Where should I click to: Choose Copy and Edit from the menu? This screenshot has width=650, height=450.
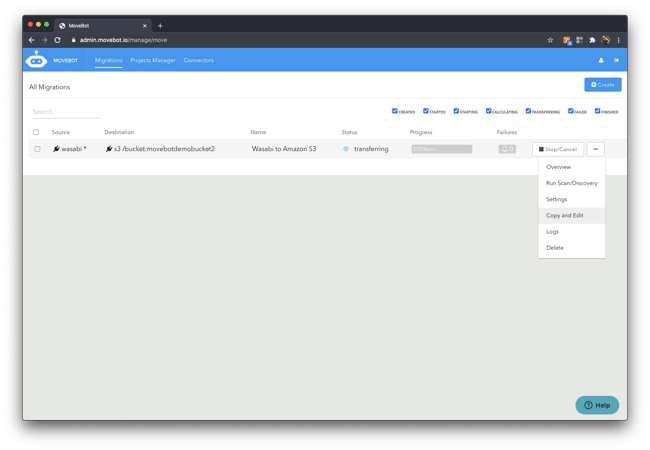coord(564,215)
